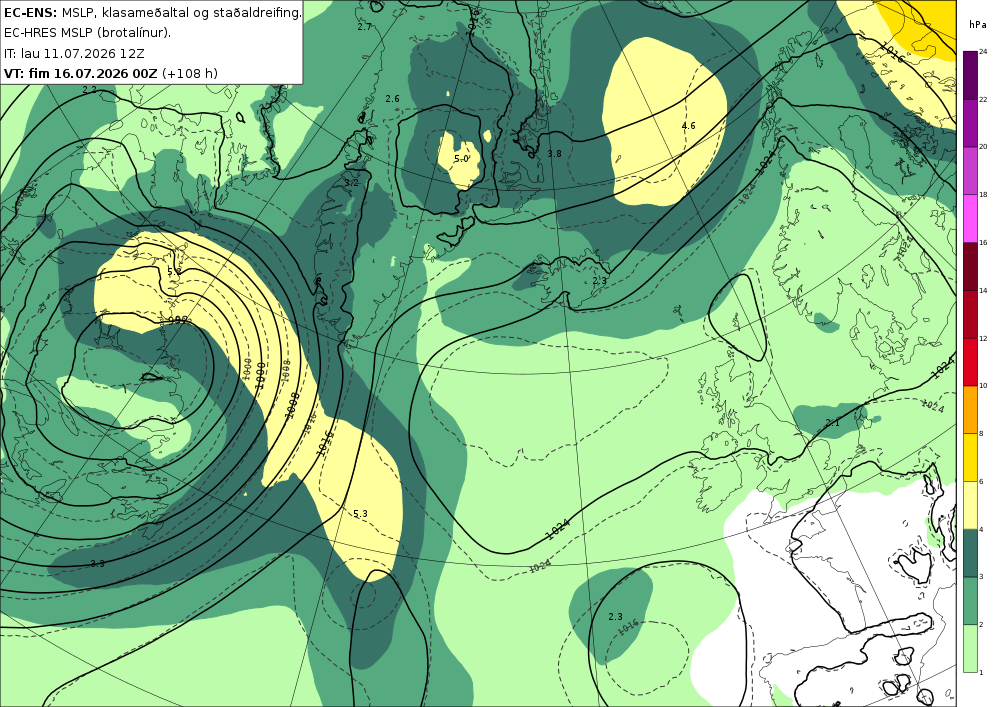Click the '992' isobar label near the low centre

pos(179,319)
